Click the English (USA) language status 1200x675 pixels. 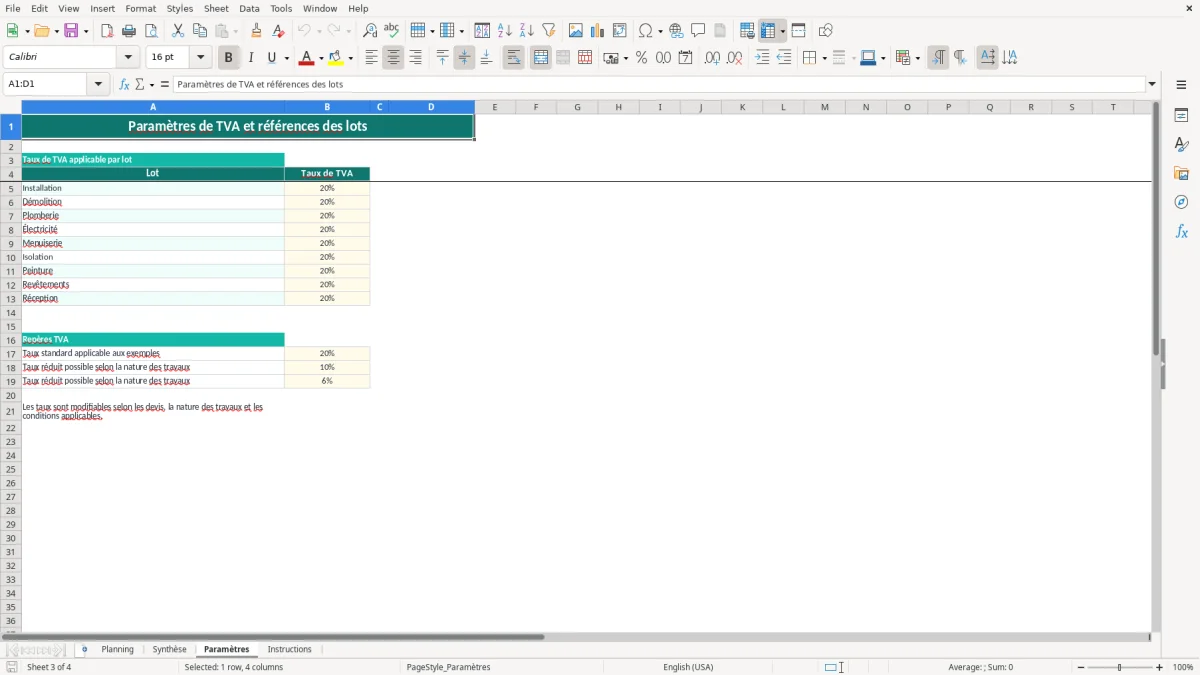pyautogui.click(x=688, y=667)
